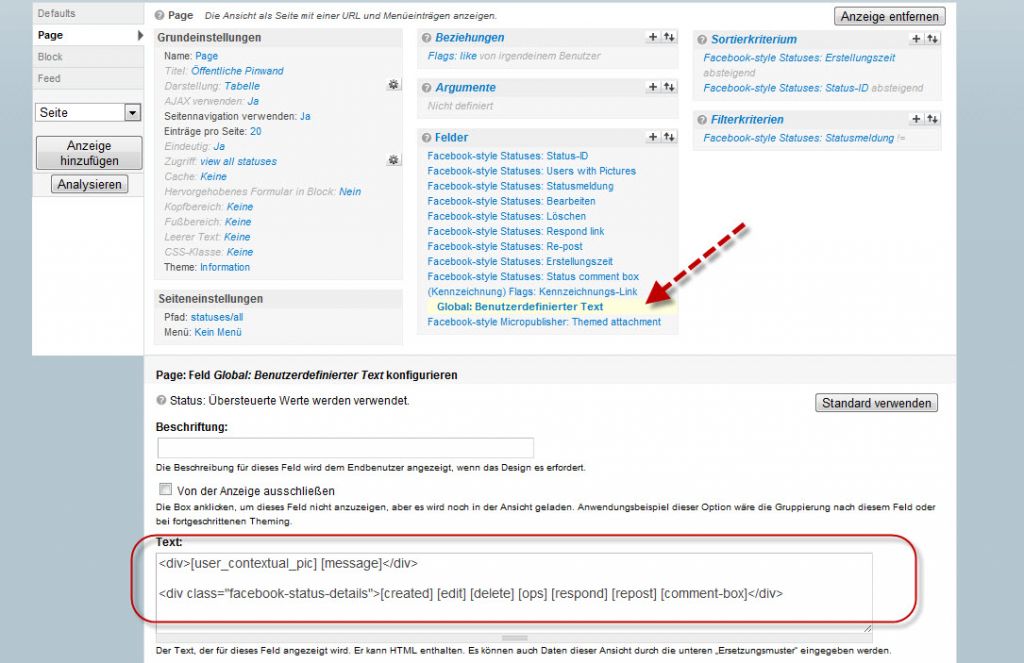The height and width of the screenshot is (663, 1024).
Task: Open the 'Seite' display type dropdown
Action: (x=88, y=113)
